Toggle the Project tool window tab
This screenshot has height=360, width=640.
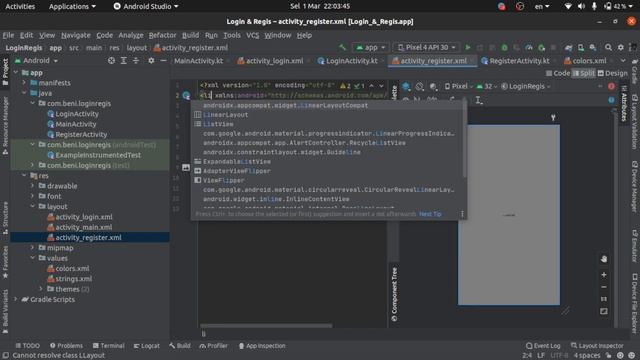pyautogui.click(x=5, y=72)
